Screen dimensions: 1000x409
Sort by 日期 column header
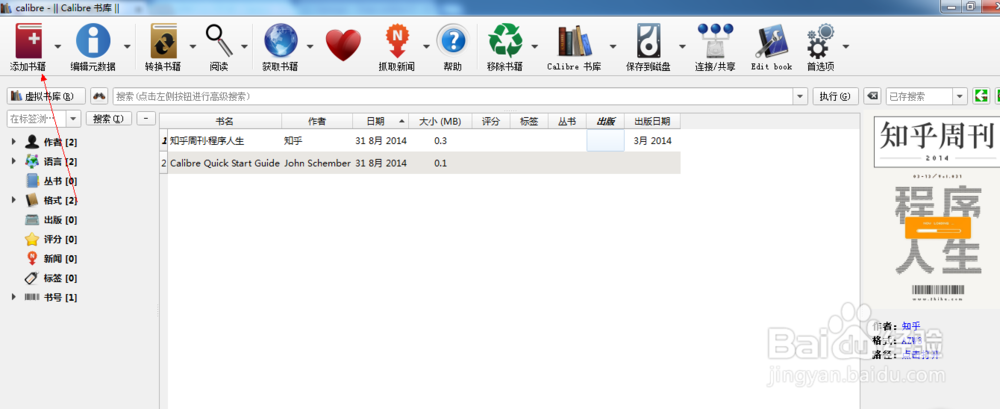pos(381,121)
